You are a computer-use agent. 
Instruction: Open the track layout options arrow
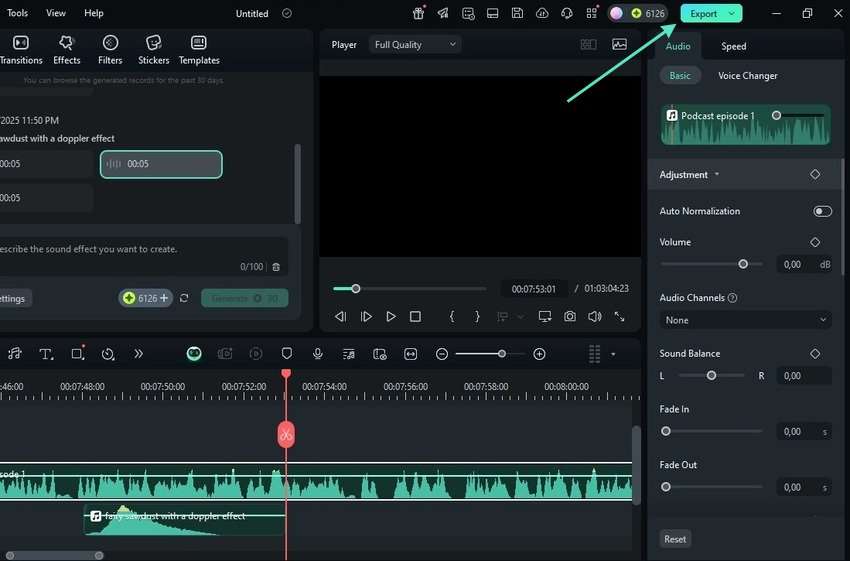coord(613,354)
